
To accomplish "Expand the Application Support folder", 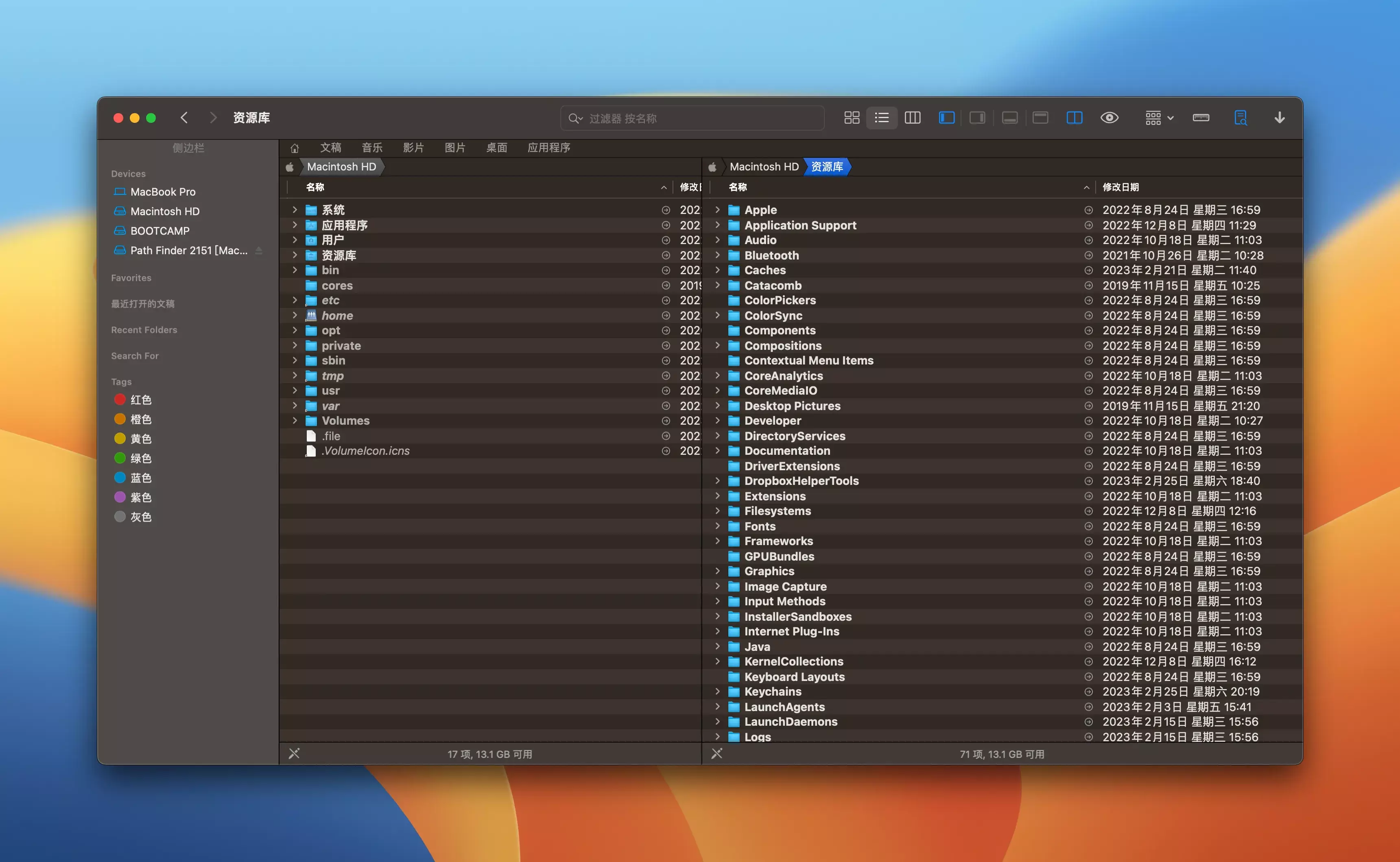I will click(x=718, y=225).
